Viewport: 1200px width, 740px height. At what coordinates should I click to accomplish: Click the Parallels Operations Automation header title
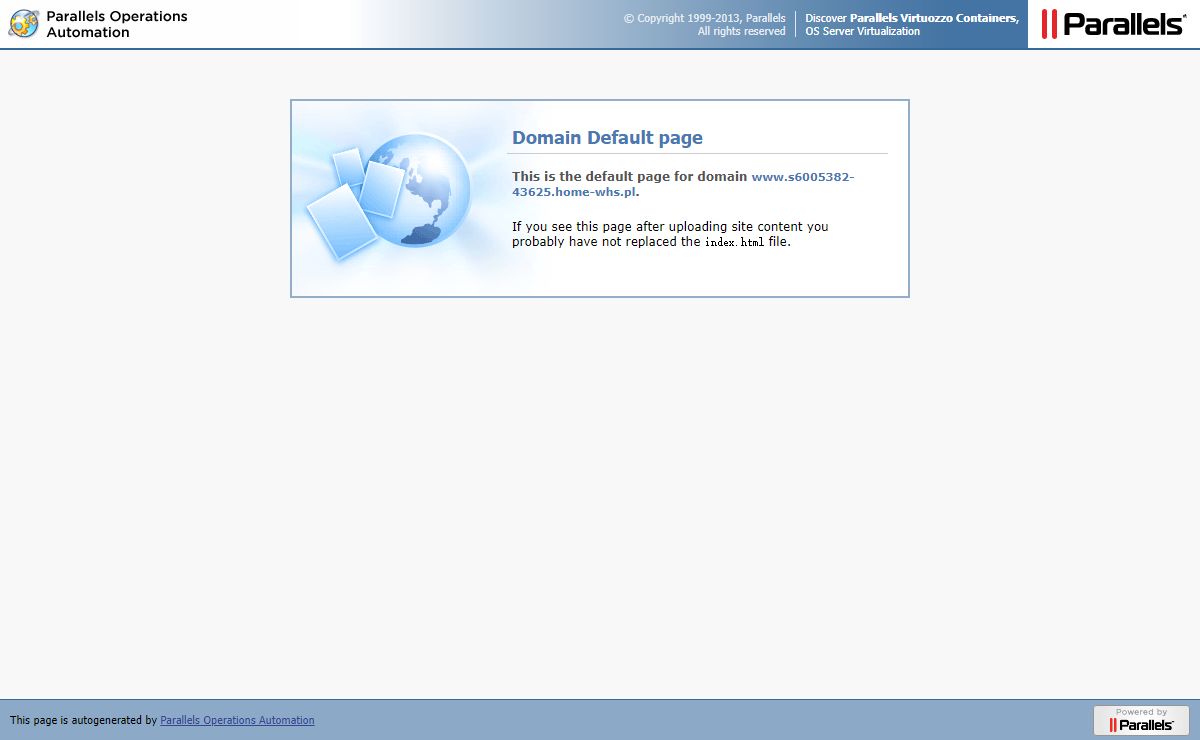pyautogui.click(x=117, y=24)
